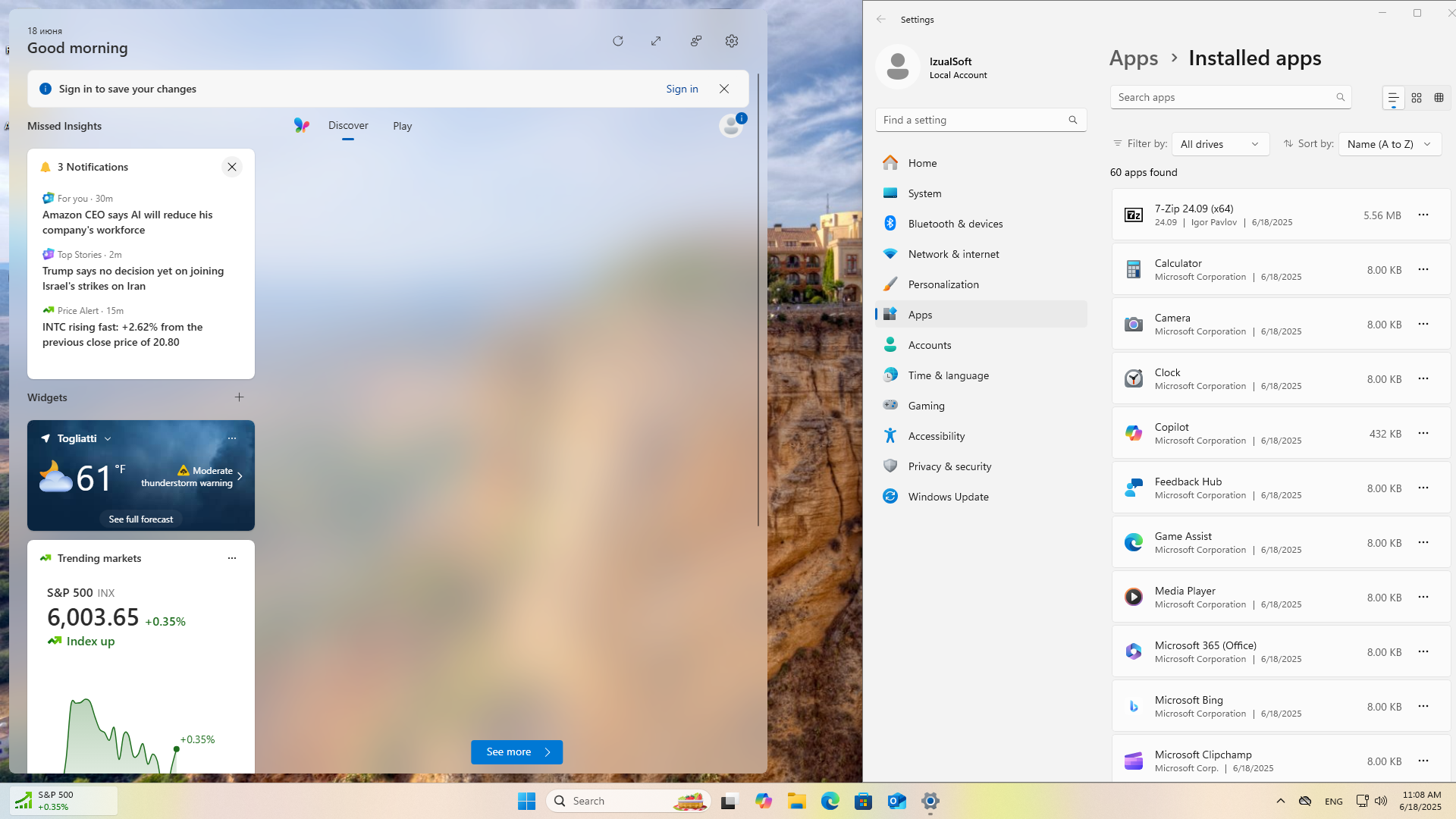The image size is (1456, 819).
Task: Click Sign in link on banner
Action: (x=682, y=89)
